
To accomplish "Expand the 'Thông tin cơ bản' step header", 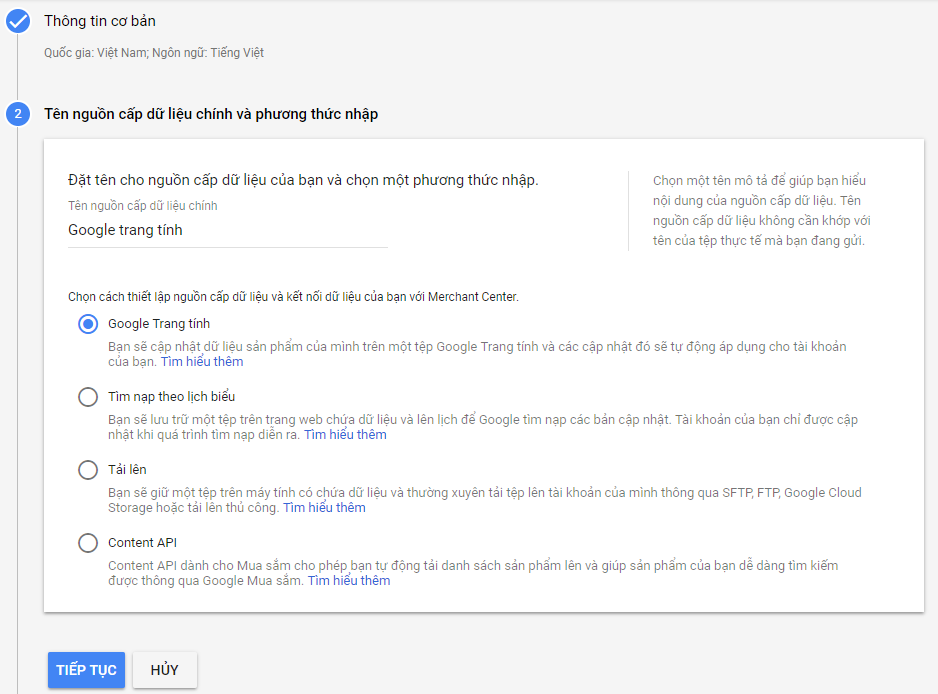I will (100, 21).
